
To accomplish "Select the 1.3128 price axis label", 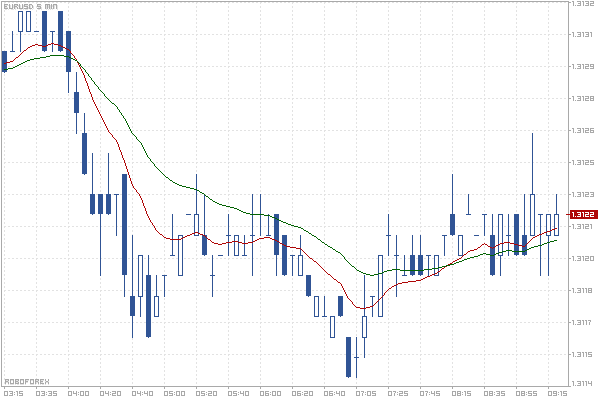I will click(583, 99).
